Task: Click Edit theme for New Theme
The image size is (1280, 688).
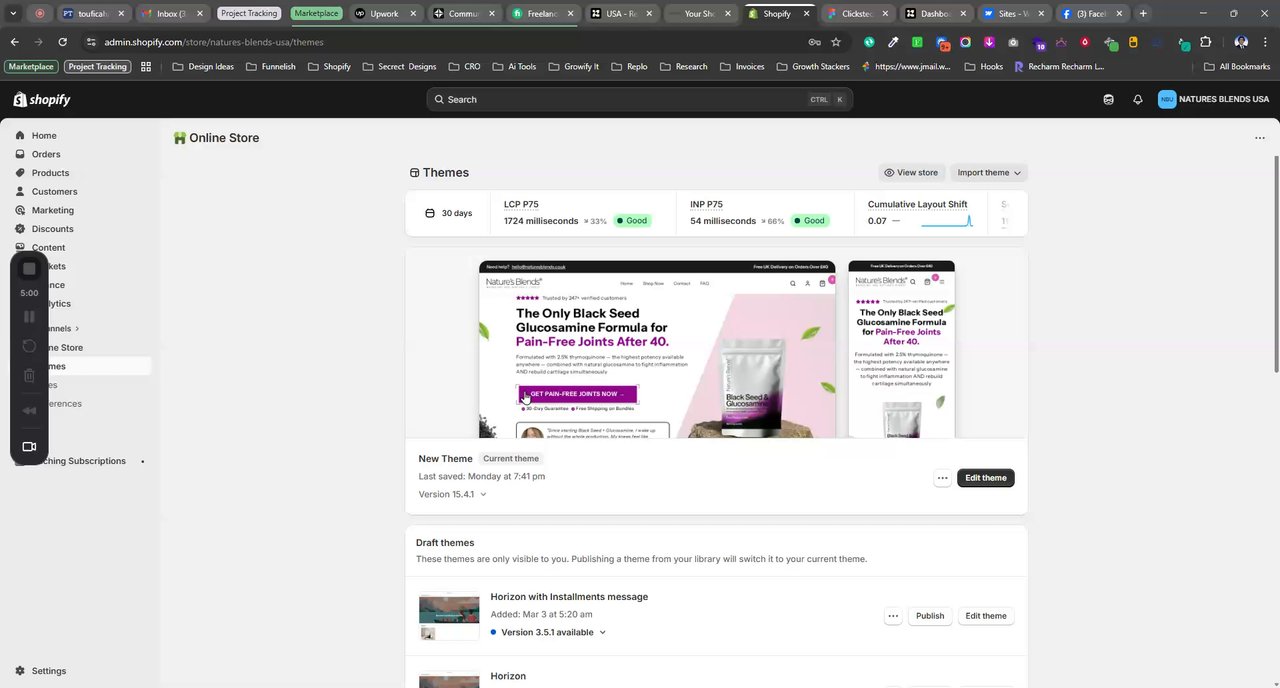Action: pos(986,478)
